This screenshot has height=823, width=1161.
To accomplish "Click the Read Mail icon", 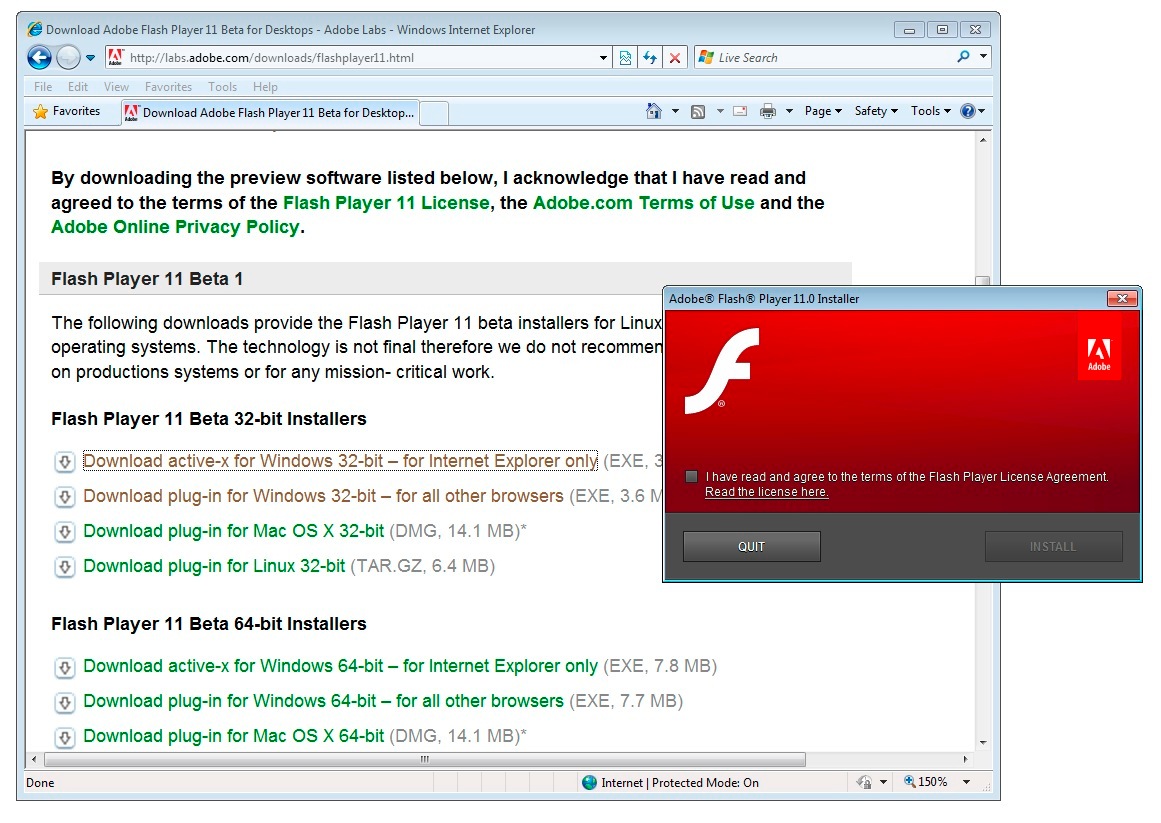I will (740, 111).
